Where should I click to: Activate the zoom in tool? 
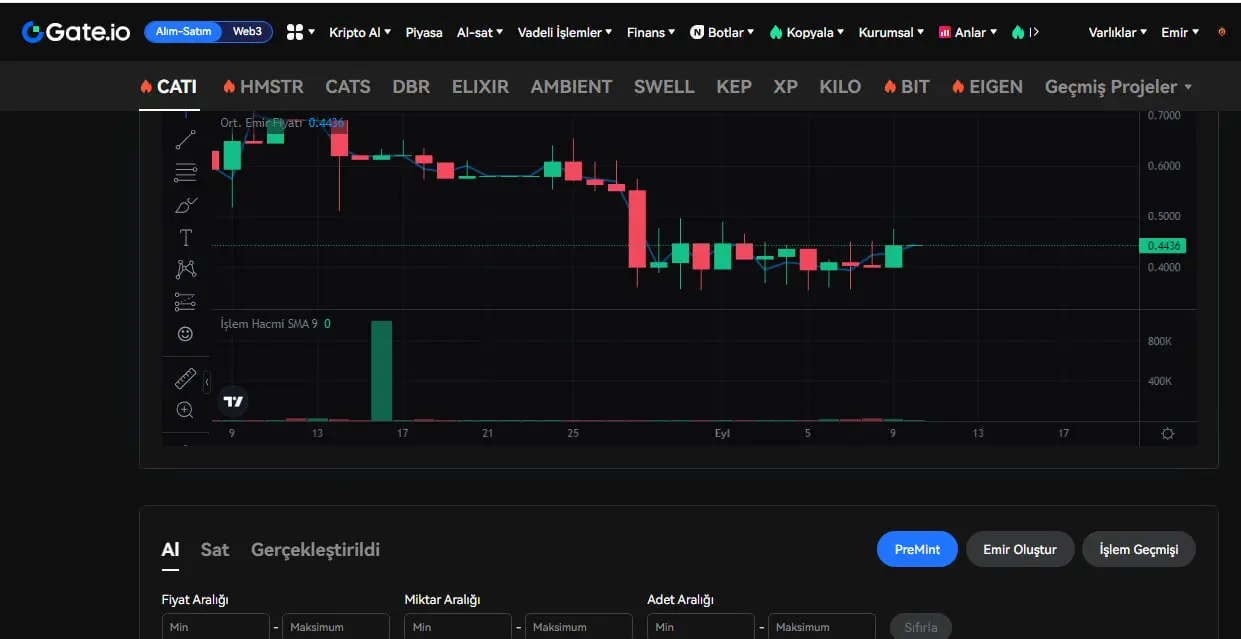185,410
